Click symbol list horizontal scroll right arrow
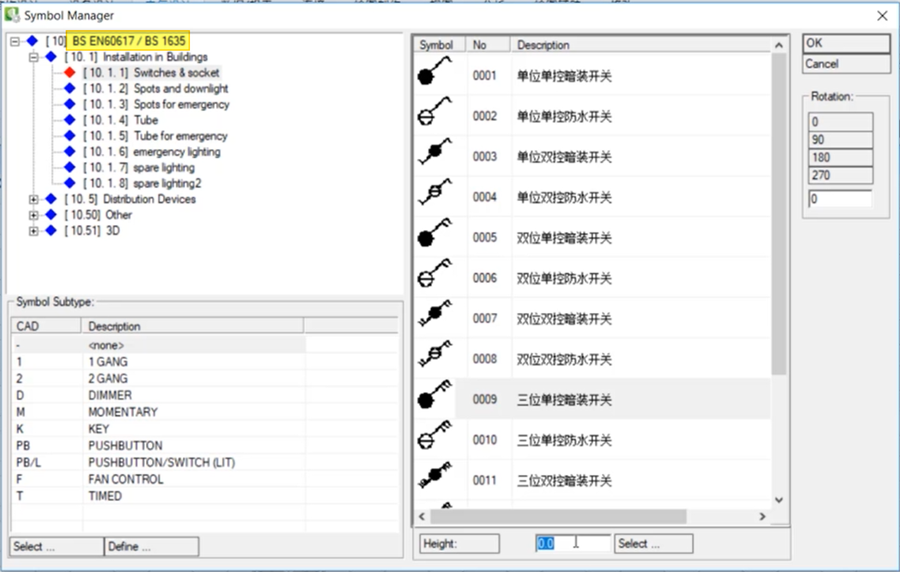 [x=762, y=516]
